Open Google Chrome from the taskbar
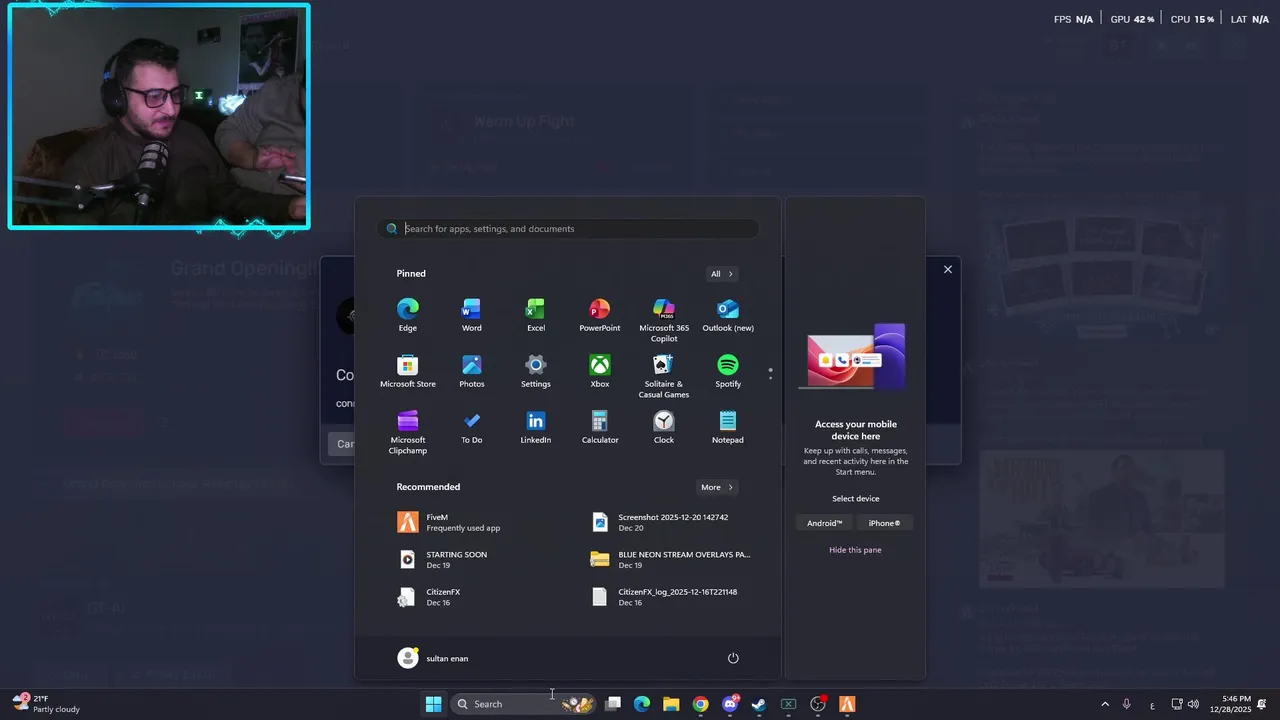This screenshot has height=720, width=1280. [x=700, y=704]
